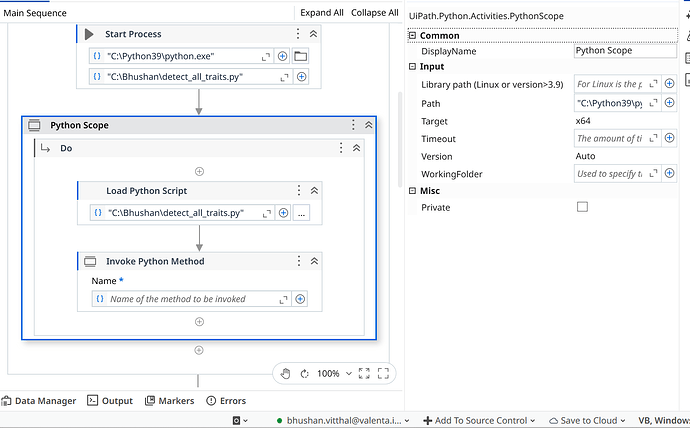Open the Output panel
This screenshot has width=690, height=428.
tap(110, 401)
